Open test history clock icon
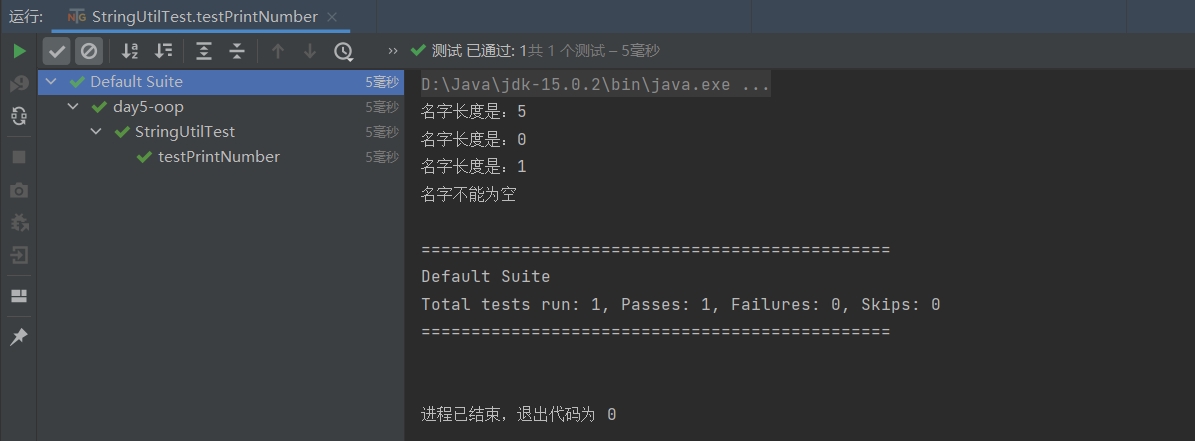 tap(343, 51)
